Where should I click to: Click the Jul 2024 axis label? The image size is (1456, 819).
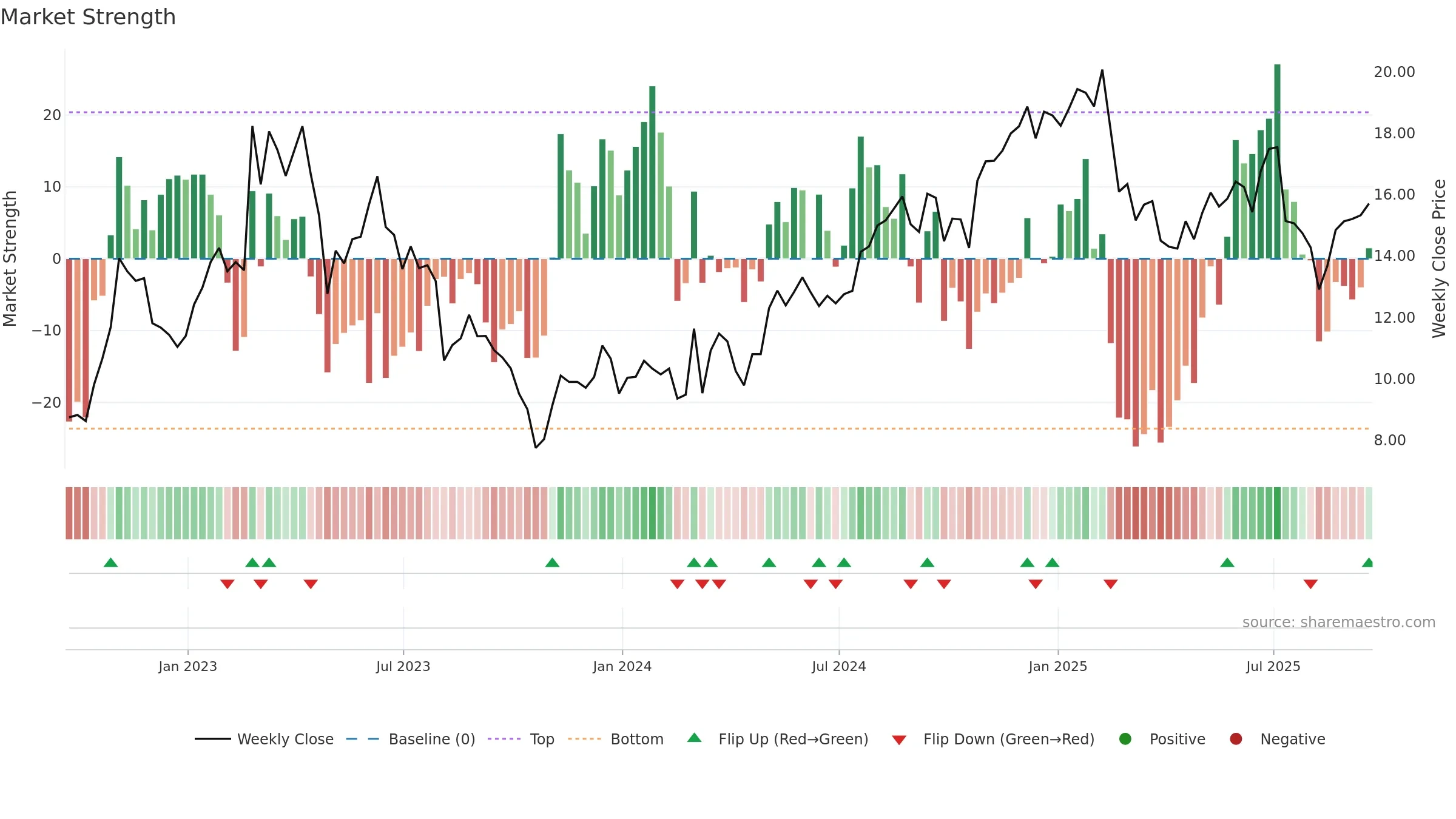[839, 666]
